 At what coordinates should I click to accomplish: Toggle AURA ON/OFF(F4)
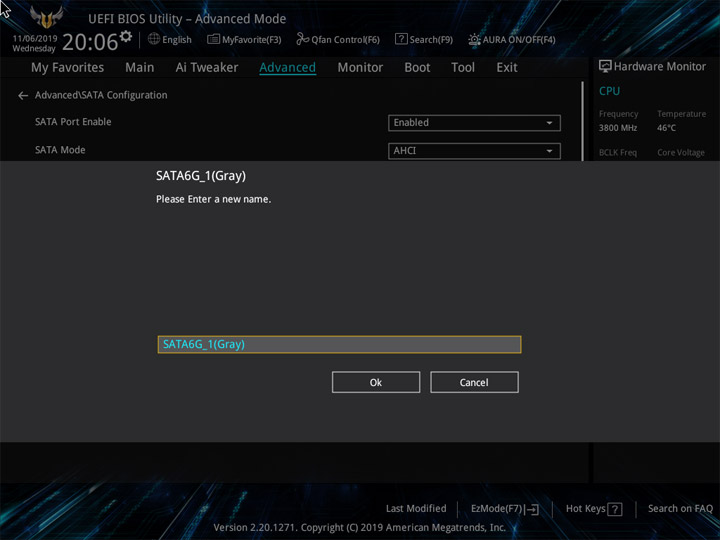click(512, 39)
